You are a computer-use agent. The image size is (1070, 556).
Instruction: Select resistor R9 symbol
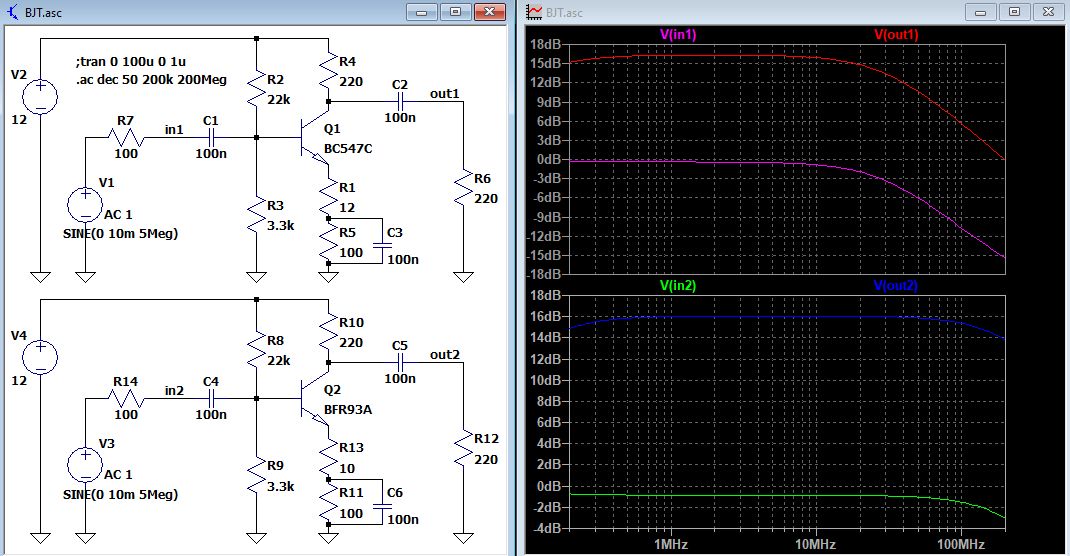256,475
